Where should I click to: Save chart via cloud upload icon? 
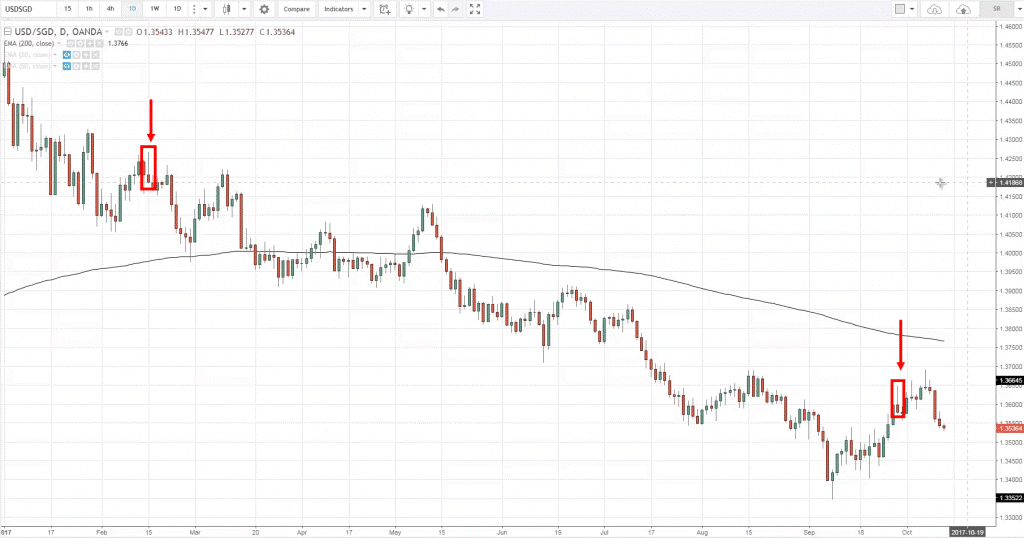coord(964,9)
